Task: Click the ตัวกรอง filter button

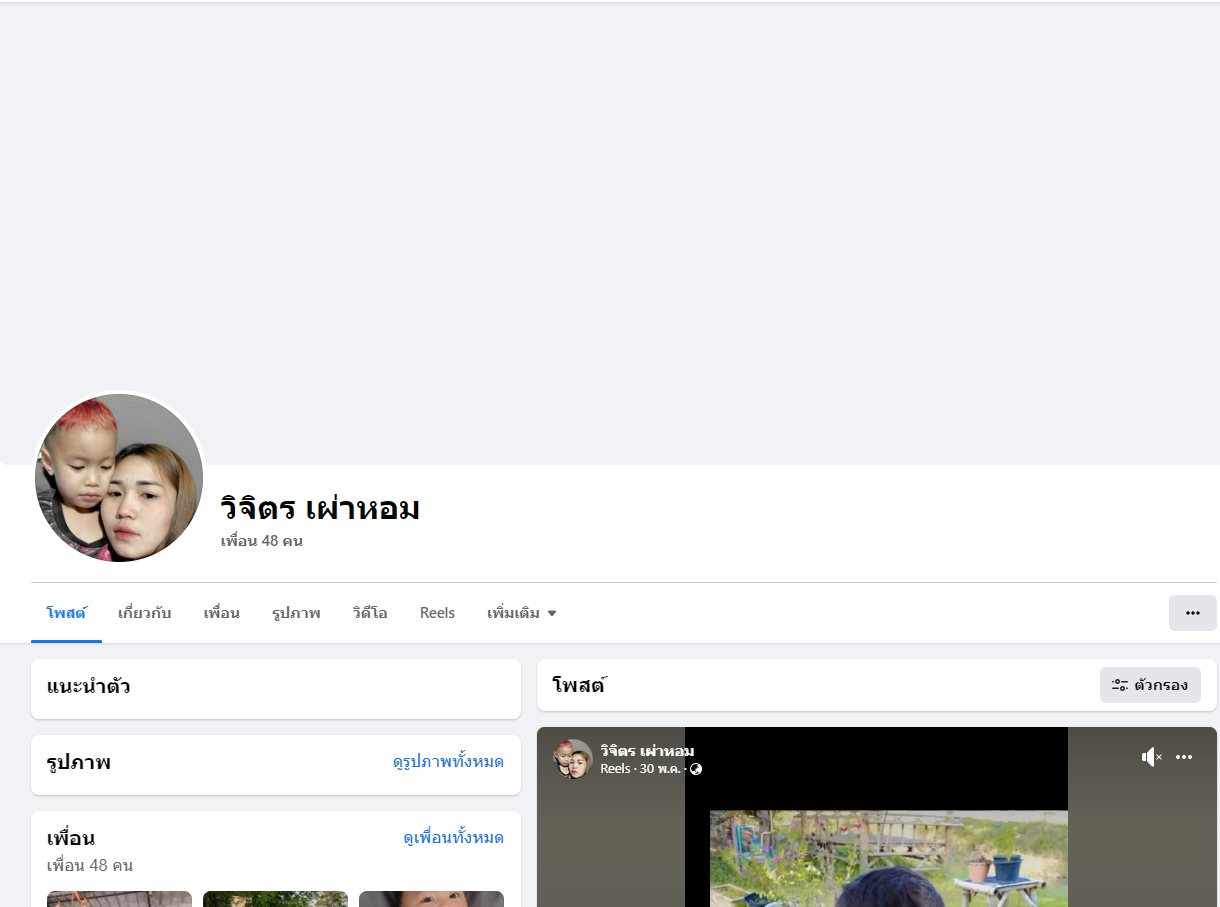Action: tap(1150, 685)
